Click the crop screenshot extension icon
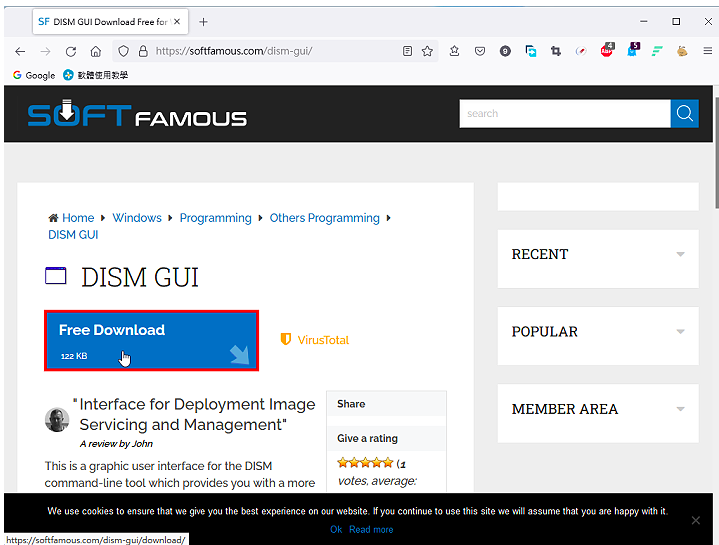Viewport: 719px width, 545px height. pyautogui.click(x=556, y=51)
